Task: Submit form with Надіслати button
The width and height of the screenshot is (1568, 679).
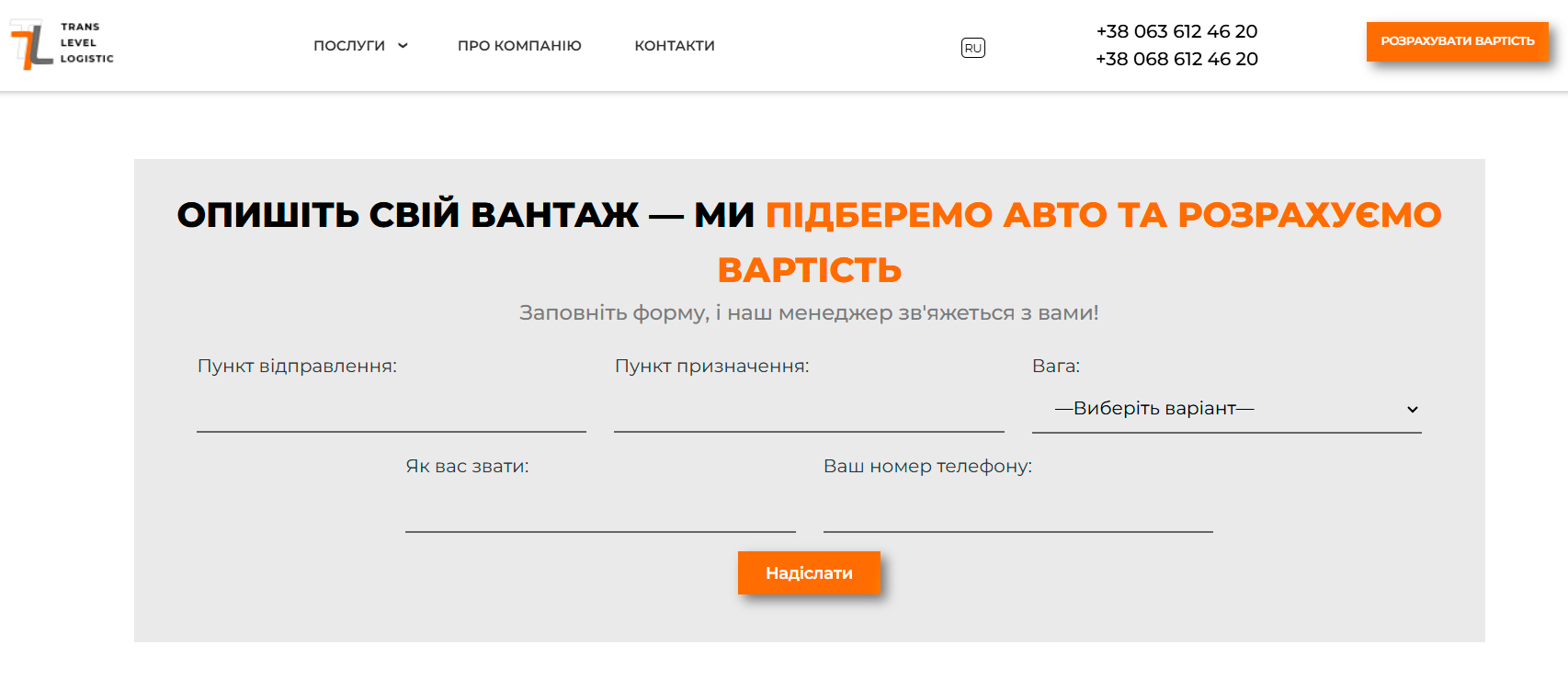Action: point(809,573)
